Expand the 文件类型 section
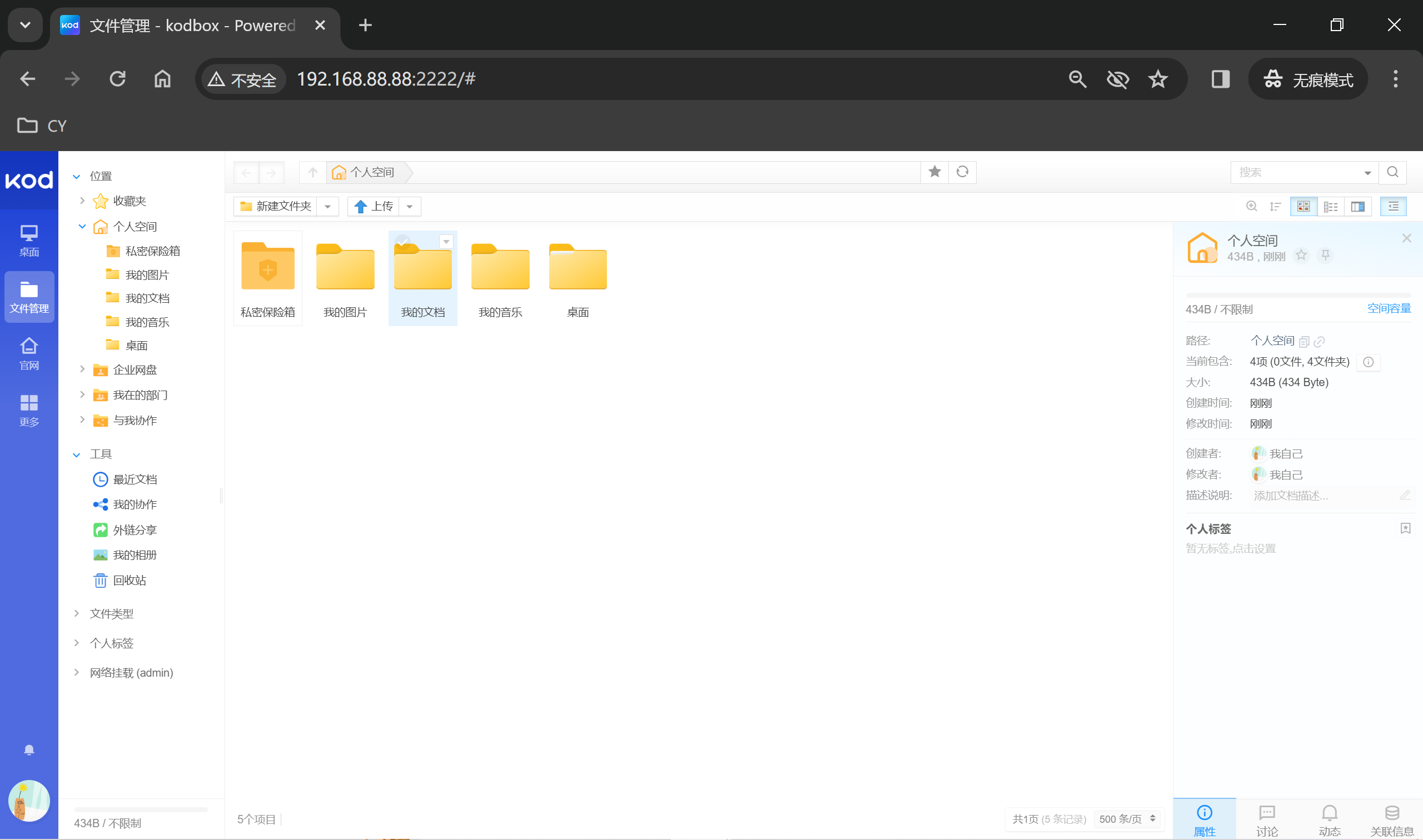This screenshot has width=1423, height=840. point(77,613)
